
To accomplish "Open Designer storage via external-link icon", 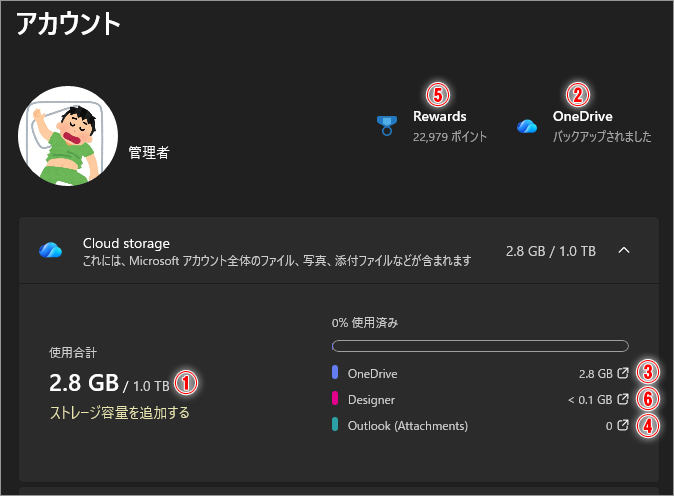I will tap(623, 400).
